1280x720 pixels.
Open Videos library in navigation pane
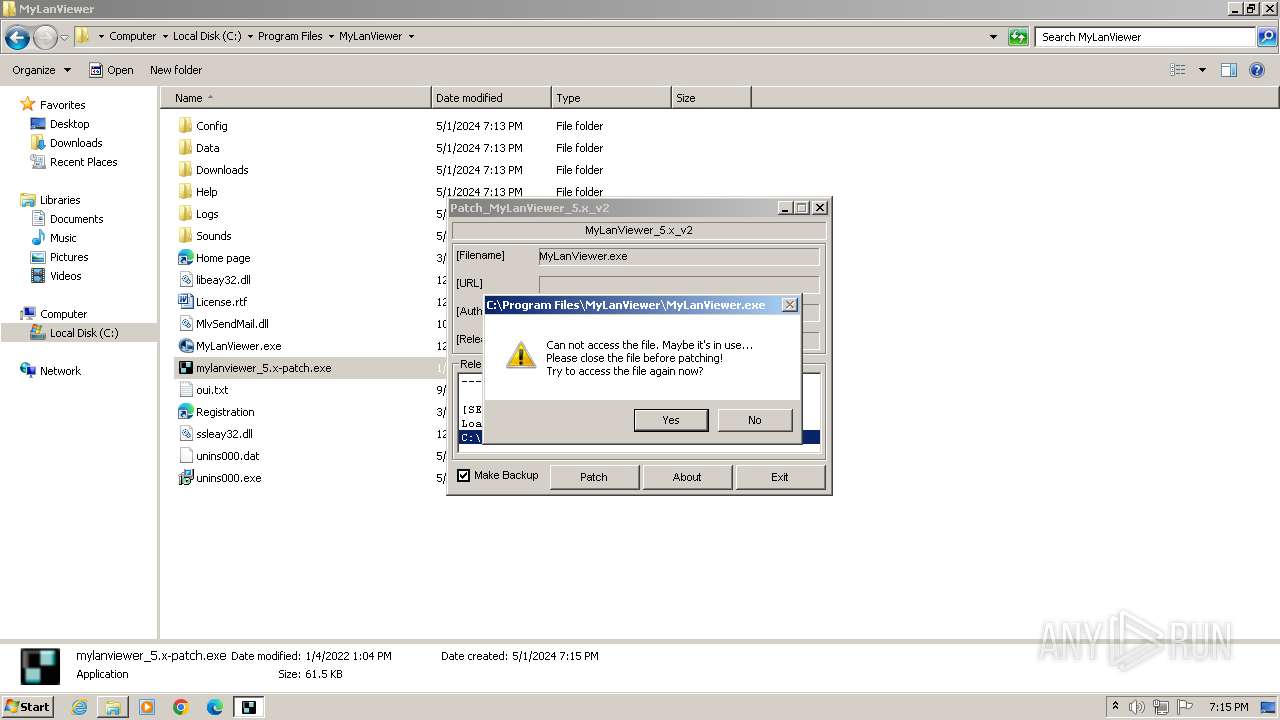tap(65, 276)
